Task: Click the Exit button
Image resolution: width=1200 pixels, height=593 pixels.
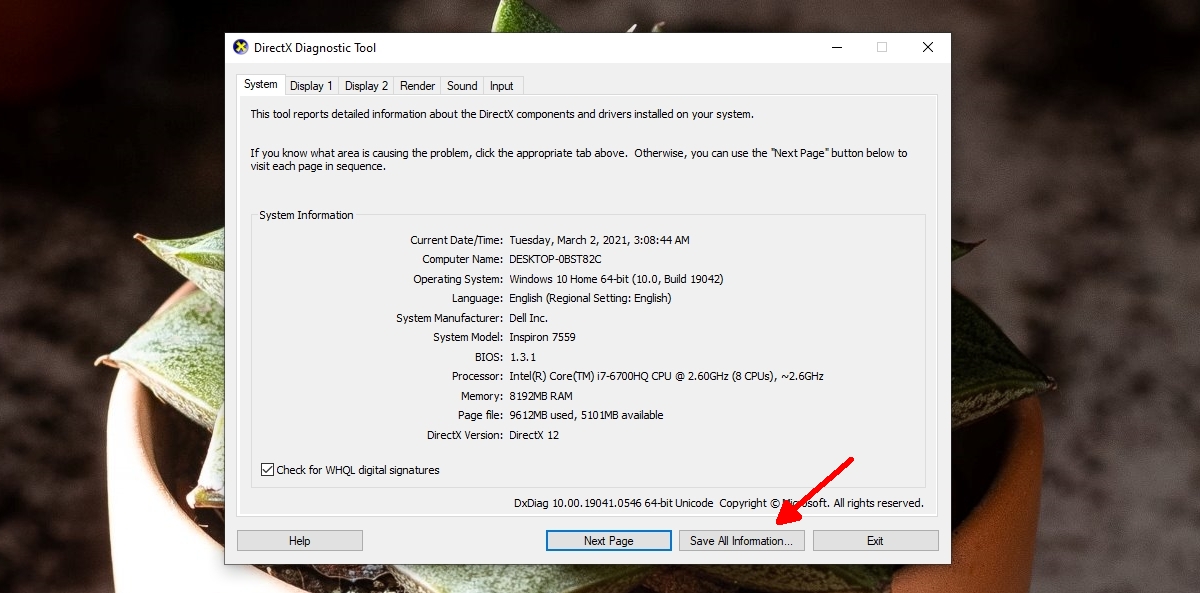Action: 875,541
